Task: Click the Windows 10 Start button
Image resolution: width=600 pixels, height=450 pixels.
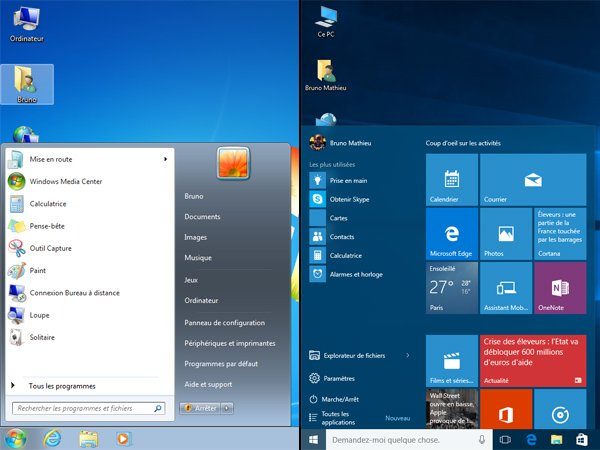Action: tap(313, 440)
